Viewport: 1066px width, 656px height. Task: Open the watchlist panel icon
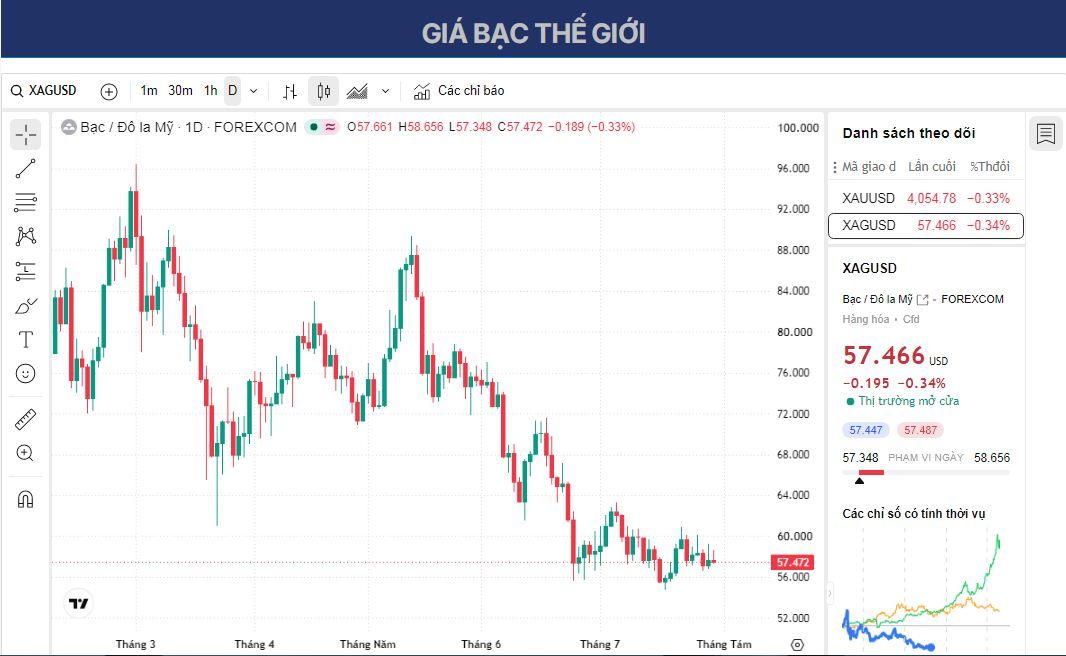tap(1046, 133)
